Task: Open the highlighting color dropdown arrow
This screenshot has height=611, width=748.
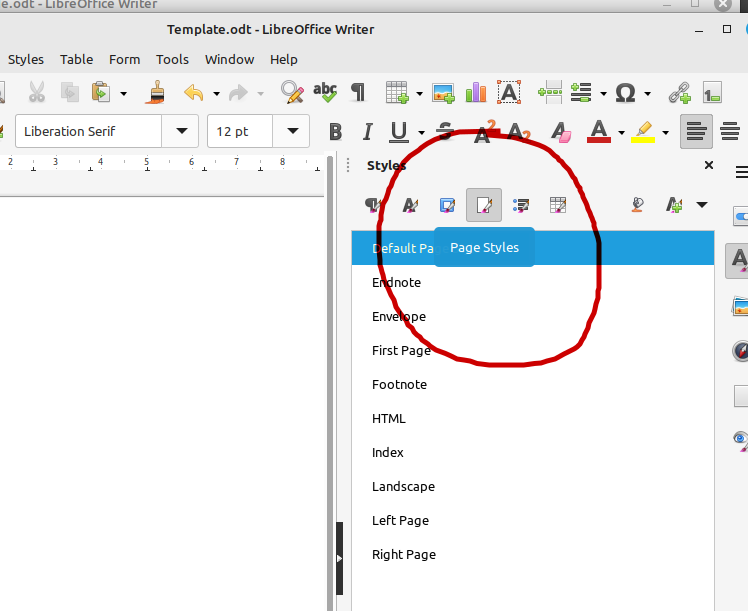Action: pyautogui.click(x=665, y=133)
